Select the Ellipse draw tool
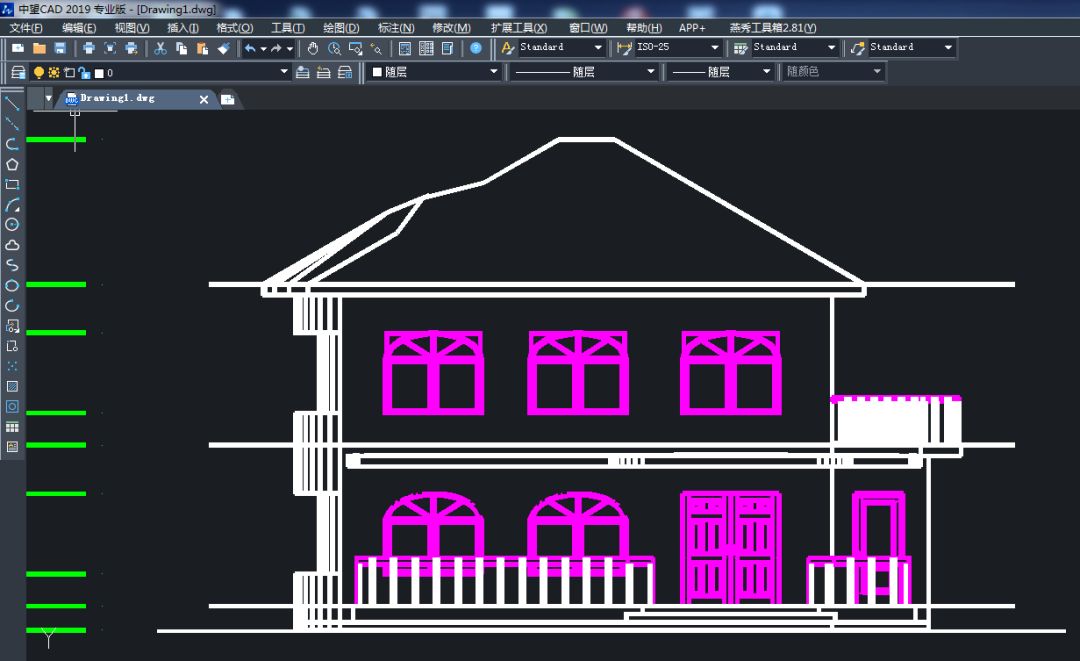This screenshot has height=661, width=1080. pyautogui.click(x=12, y=285)
